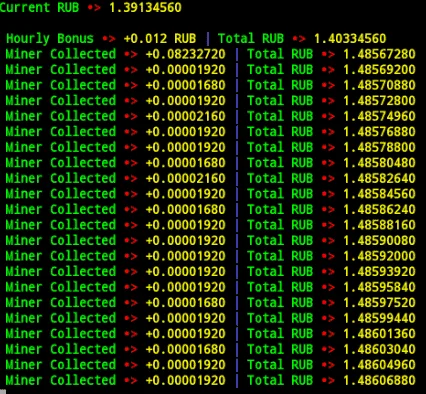Select the total value 1.48588160
This screenshot has height=394, width=426.
pyautogui.click(x=379, y=225)
